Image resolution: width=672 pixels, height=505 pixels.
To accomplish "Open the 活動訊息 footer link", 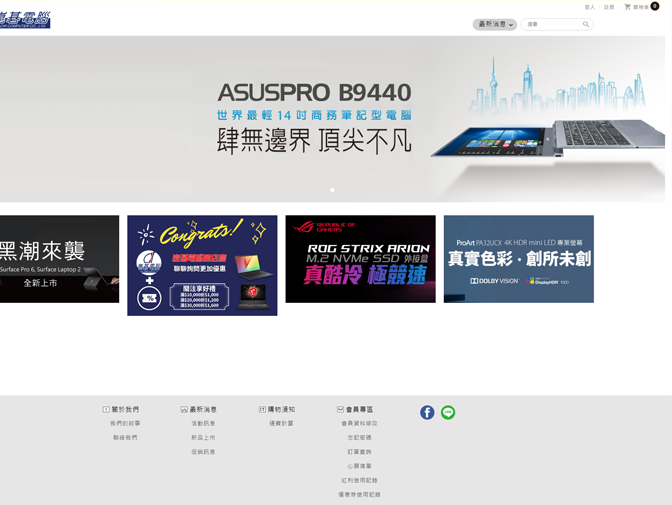I will coord(203,424).
